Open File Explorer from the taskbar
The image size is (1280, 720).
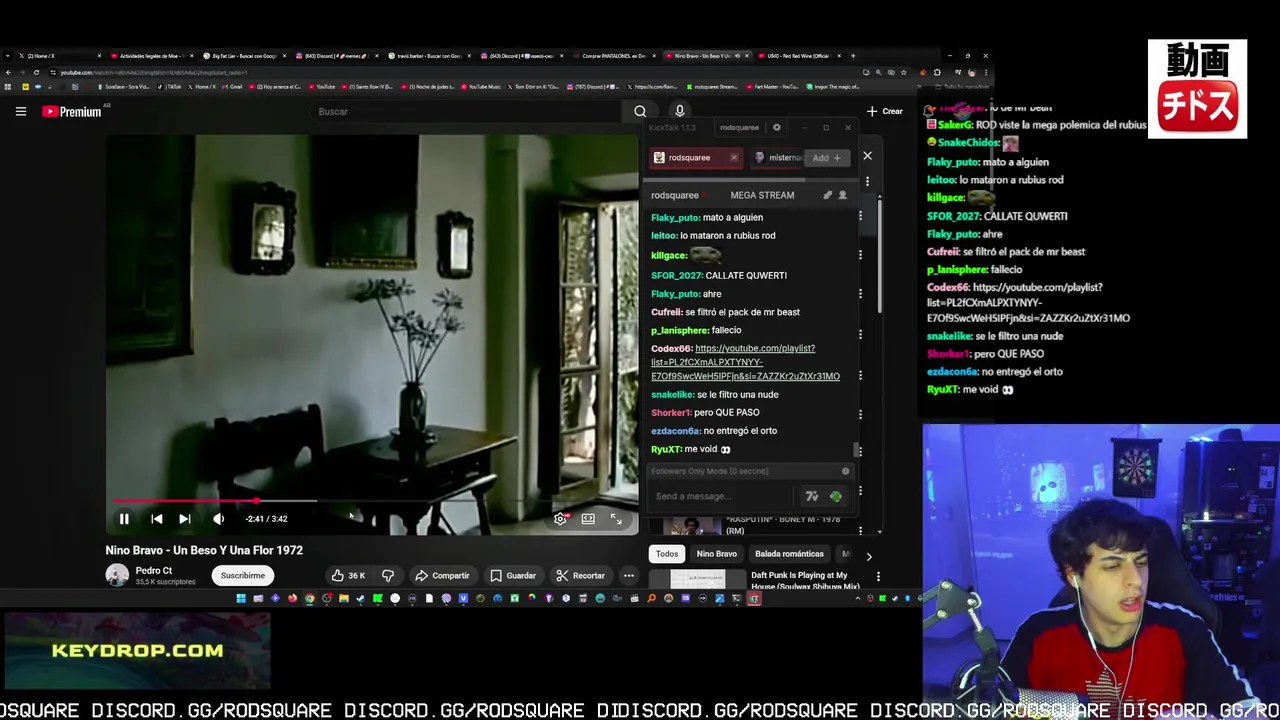pos(343,598)
